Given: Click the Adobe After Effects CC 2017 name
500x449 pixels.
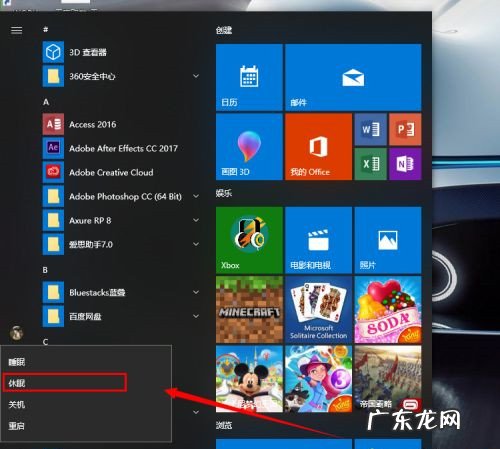Looking at the screenshot, I should click(x=123, y=148).
